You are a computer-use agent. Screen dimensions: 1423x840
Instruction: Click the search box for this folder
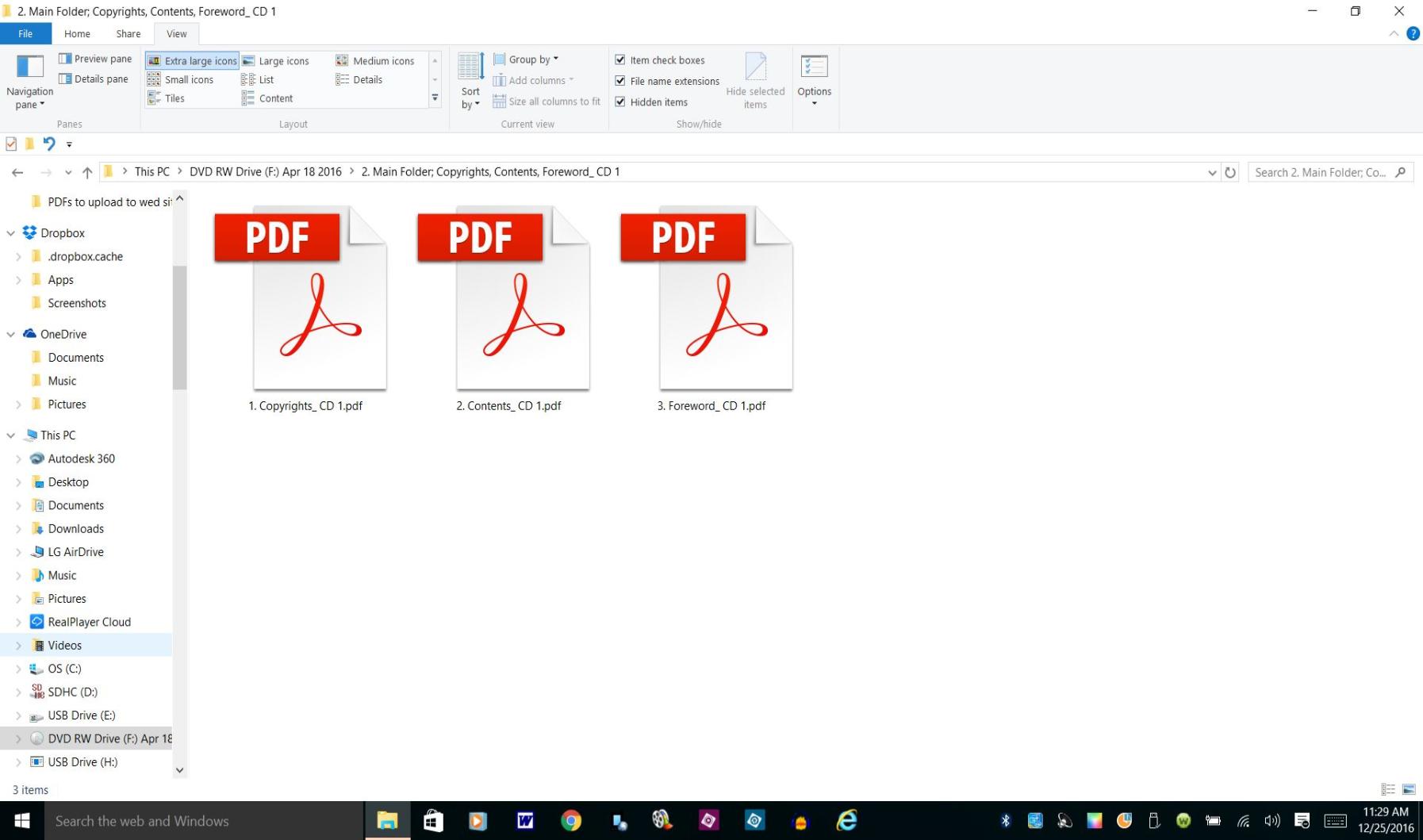1330,172
